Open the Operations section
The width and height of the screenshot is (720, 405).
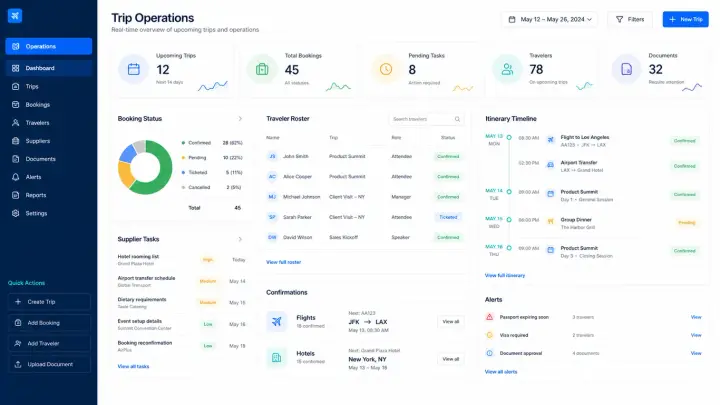tap(49, 46)
